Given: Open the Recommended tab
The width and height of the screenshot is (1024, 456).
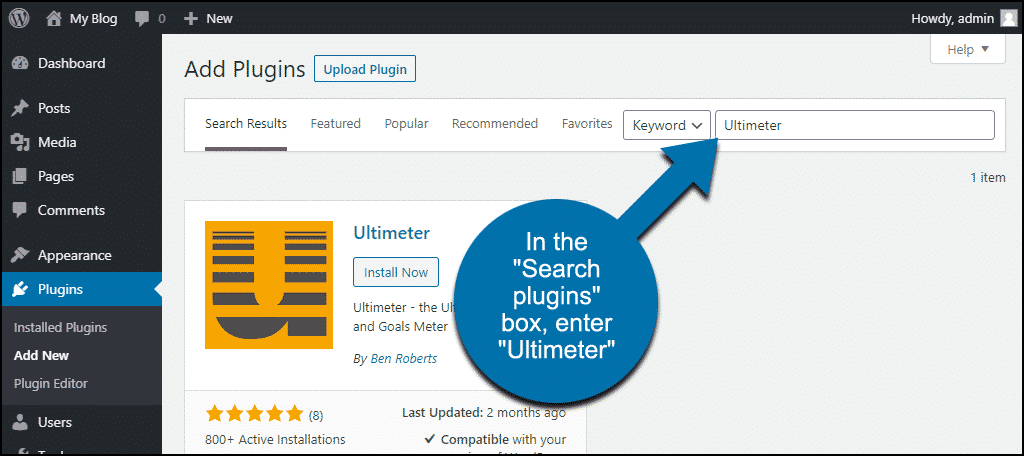Looking at the screenshot, I should point(495,124).
